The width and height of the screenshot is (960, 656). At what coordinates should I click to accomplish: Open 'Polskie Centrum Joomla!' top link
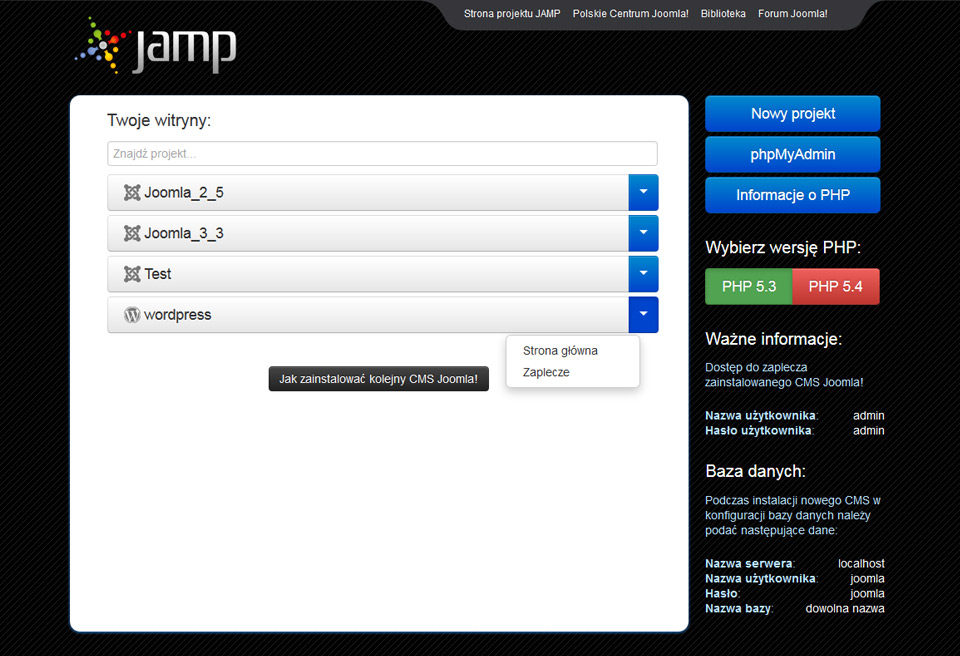point(631,13)
